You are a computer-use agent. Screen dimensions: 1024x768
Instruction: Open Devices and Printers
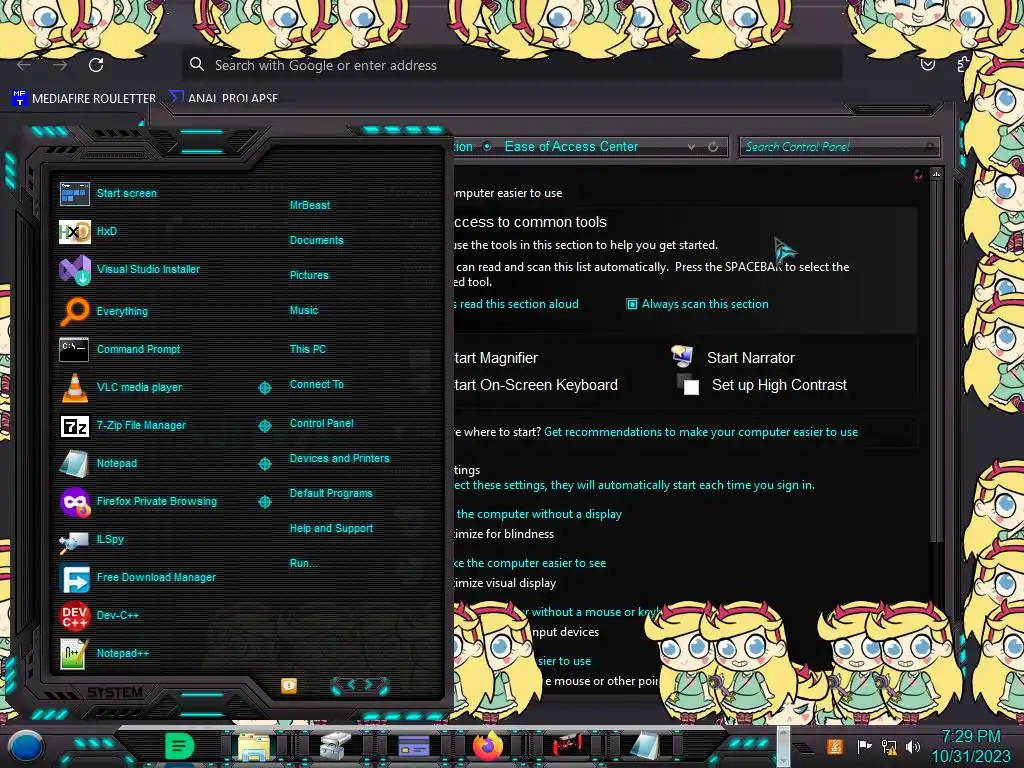coord(340,458)
